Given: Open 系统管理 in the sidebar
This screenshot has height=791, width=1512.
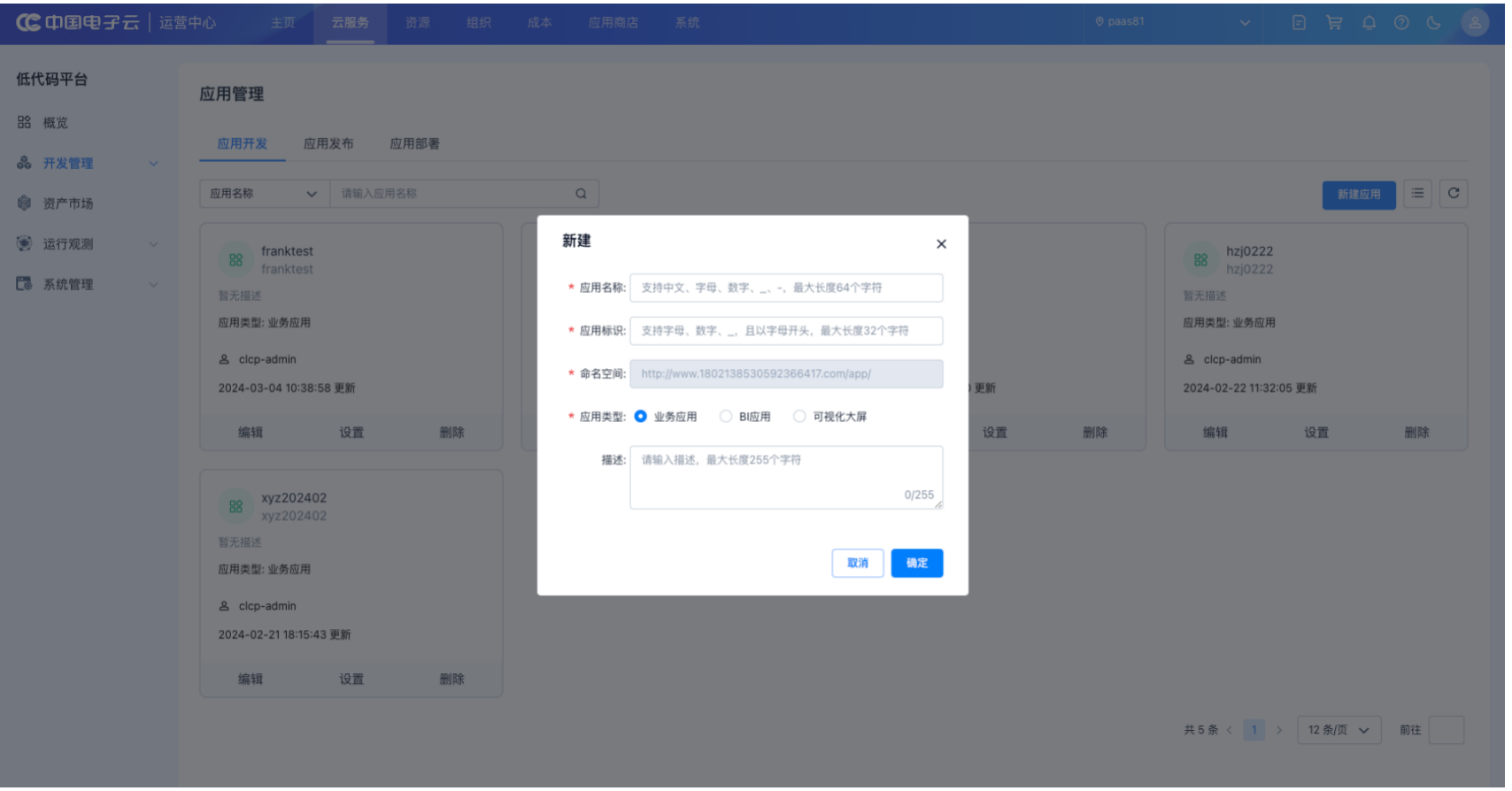Looking at the screenshot, I should pos(68,286).
